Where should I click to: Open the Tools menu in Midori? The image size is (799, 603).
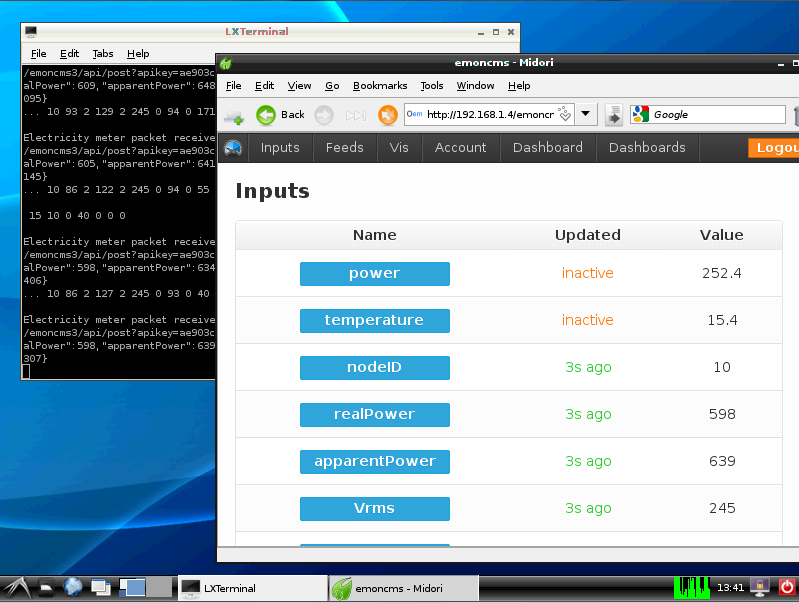[432, 86]
